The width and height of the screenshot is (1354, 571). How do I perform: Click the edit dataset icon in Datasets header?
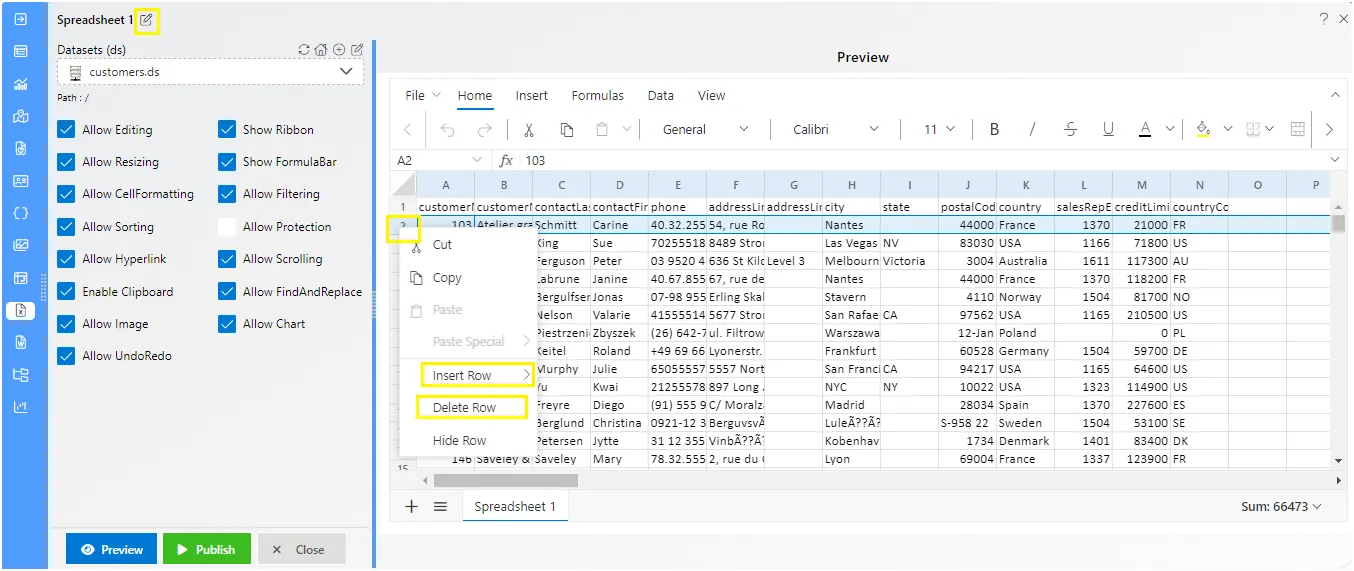pyautogui.click(x=357, y=49)
